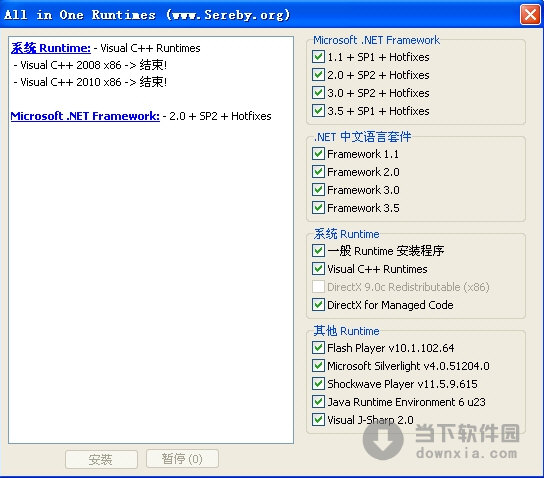This screenshot has height=478, width=544.
Task: Uncheck the 1.1 + SP1 + Hotfixes checkbox
Action: click(318, 57)
